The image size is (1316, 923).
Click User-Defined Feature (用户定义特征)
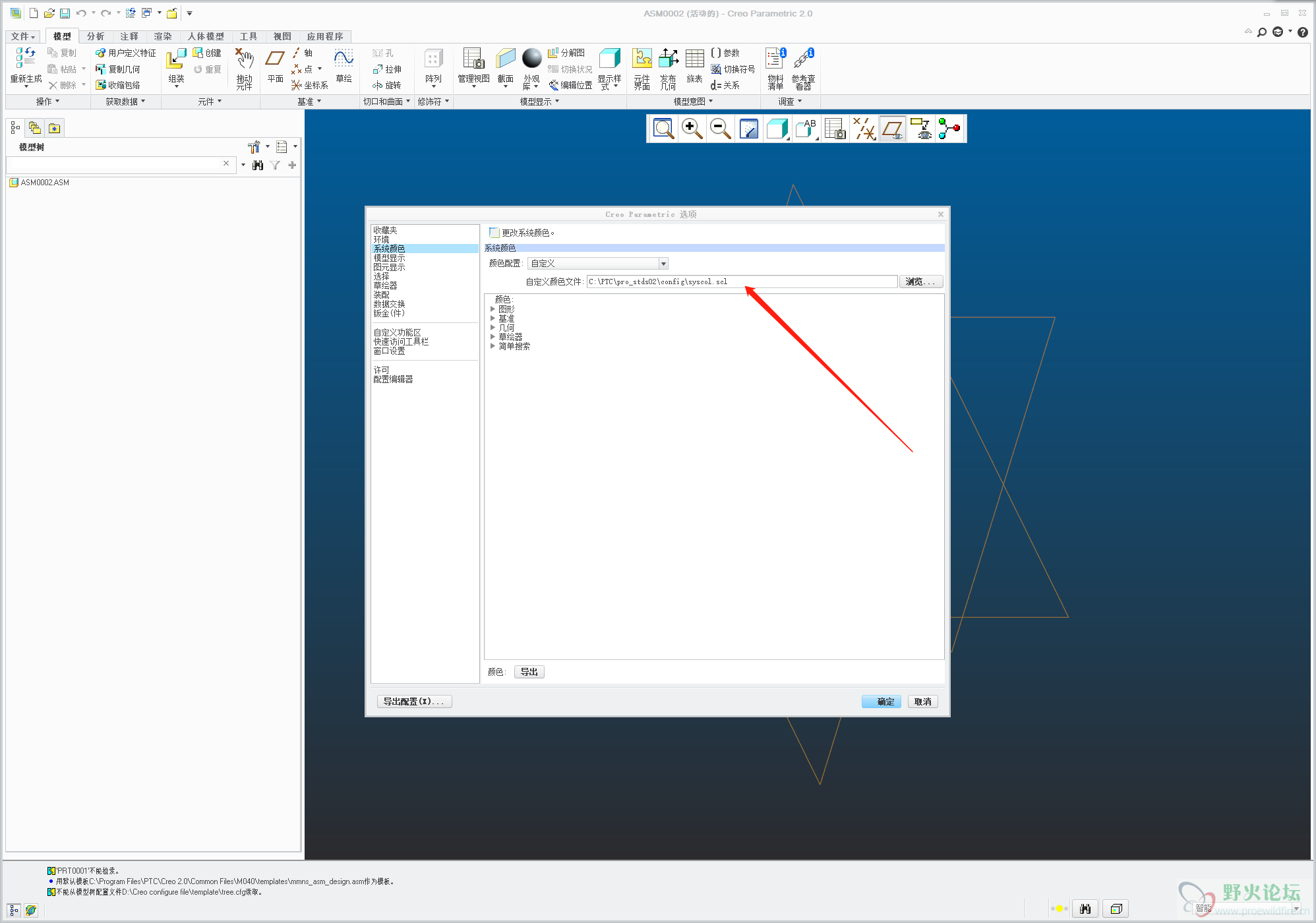click(x=126, y=53)
